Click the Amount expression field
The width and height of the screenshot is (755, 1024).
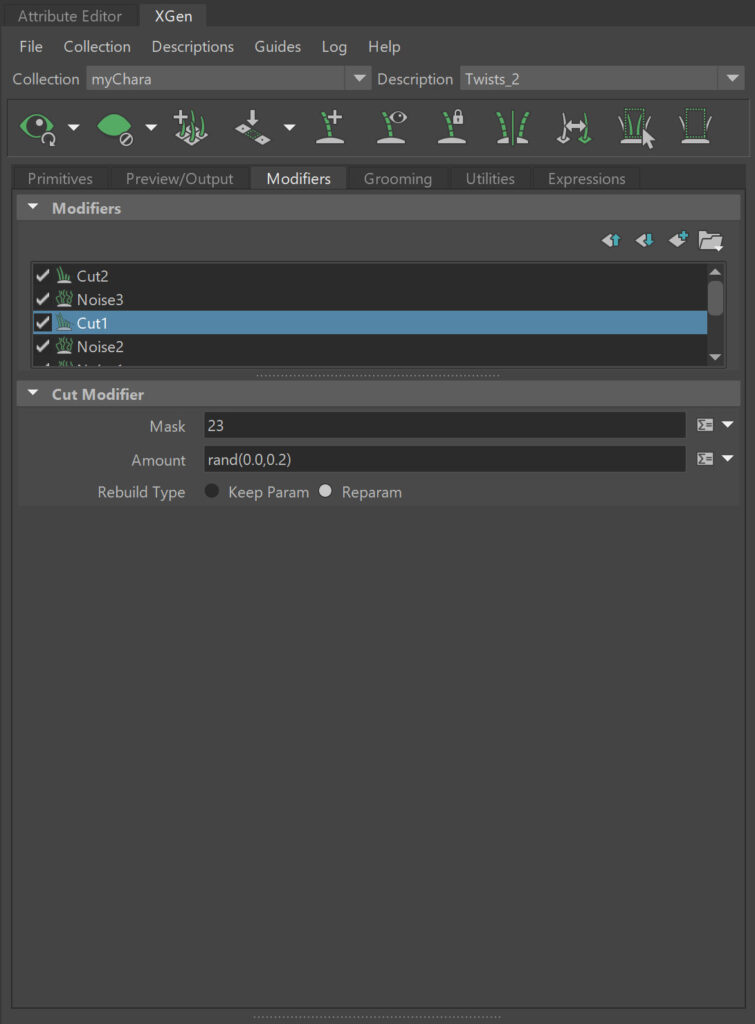point(445,459)
